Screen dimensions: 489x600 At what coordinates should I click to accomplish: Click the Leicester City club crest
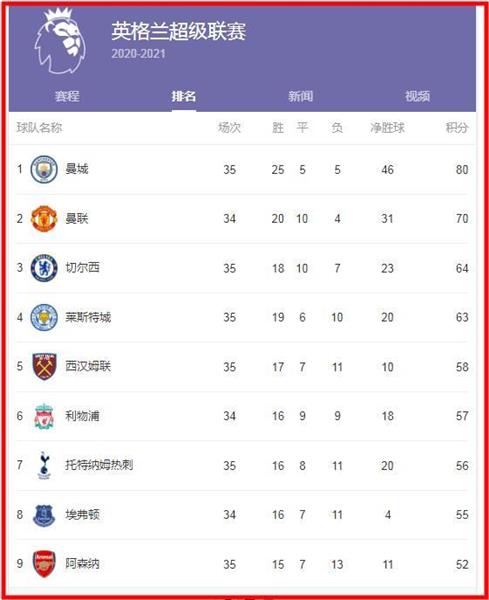44,317
